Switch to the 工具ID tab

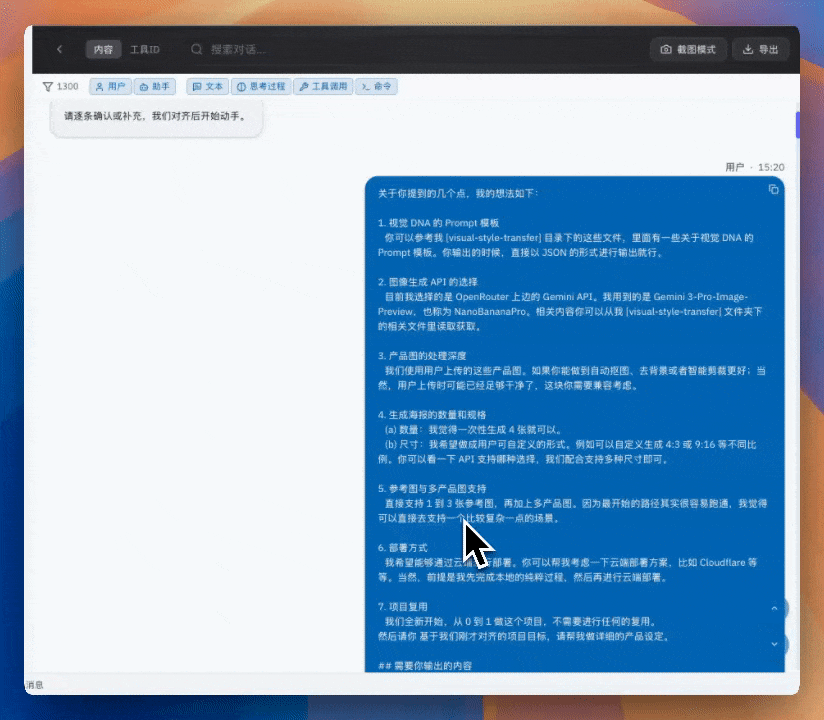pyautogui.click(x=145, y=49)
